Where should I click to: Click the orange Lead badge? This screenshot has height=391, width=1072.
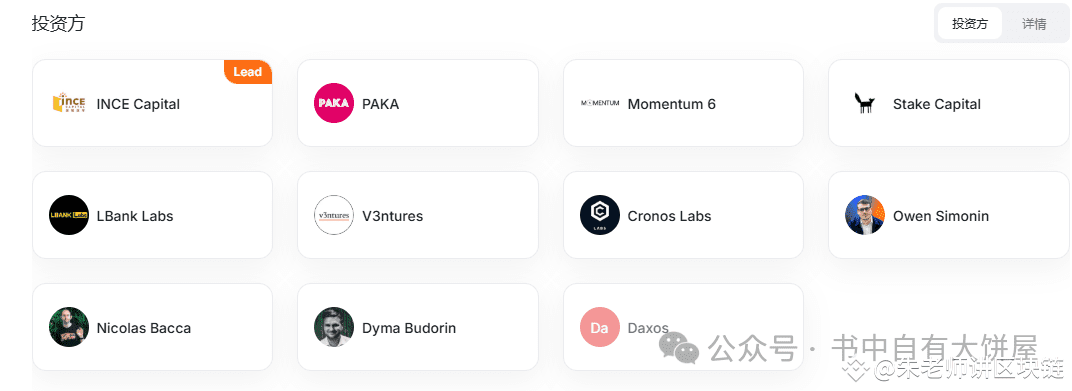point(247,72)
